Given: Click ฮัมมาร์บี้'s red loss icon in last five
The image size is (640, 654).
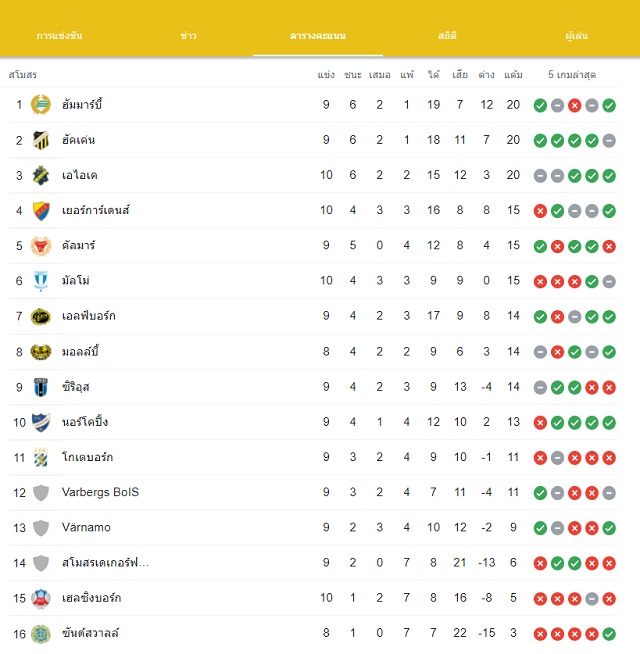Looking at the screenshot, I should 574,106.
